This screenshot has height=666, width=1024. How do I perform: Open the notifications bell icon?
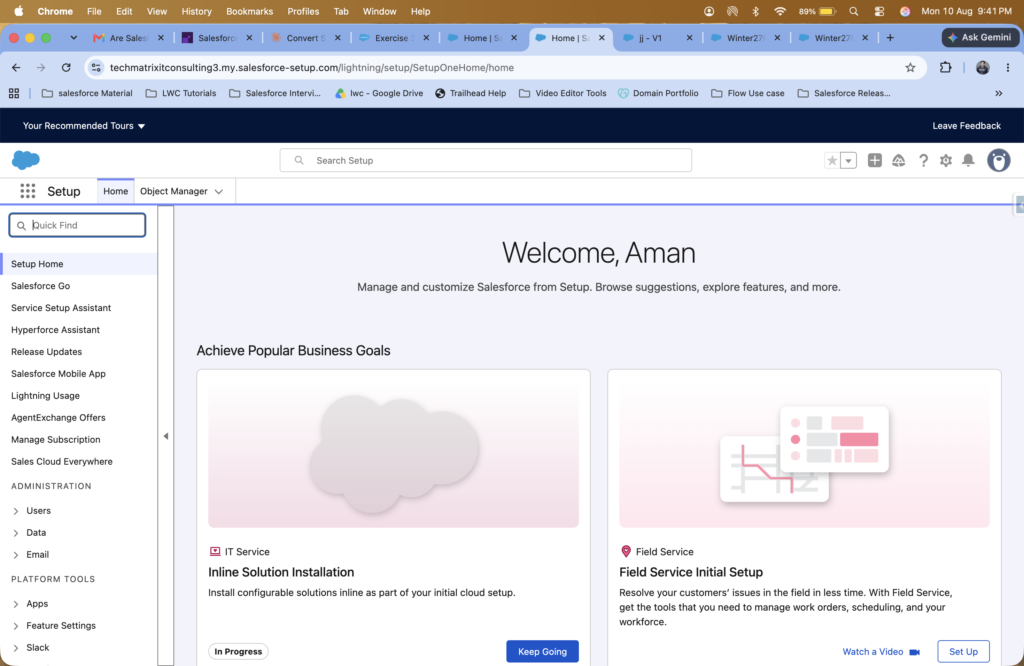pos(968,160)
